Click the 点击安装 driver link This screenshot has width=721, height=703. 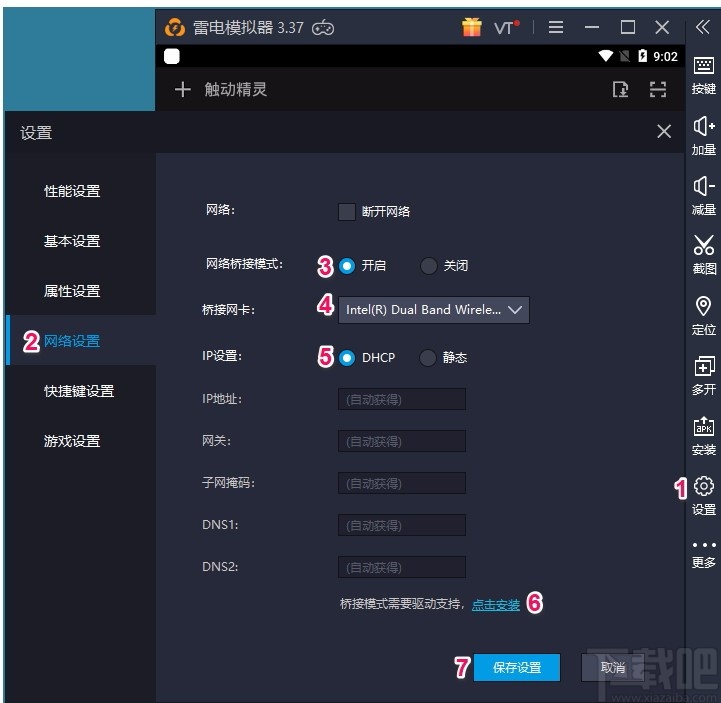[496, 605]
